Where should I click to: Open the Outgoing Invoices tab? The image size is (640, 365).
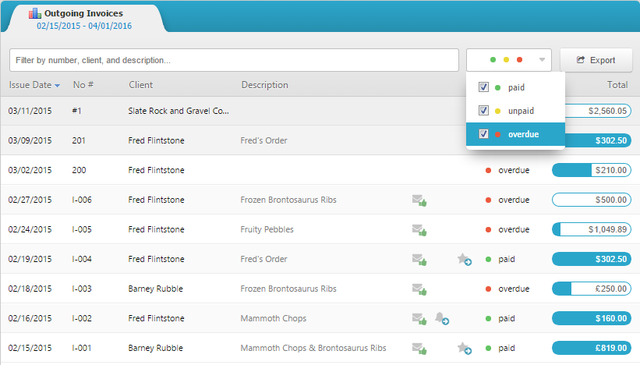click(84, 19)
